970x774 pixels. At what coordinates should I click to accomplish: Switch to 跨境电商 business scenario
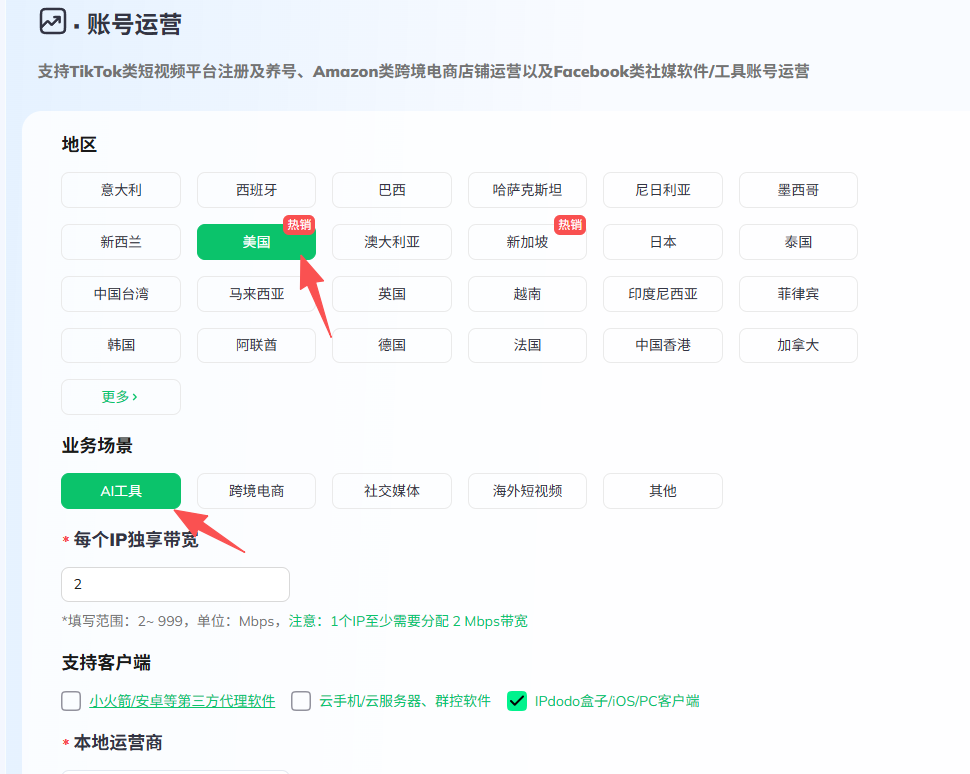pyautogui.click(x=256, y=491)
